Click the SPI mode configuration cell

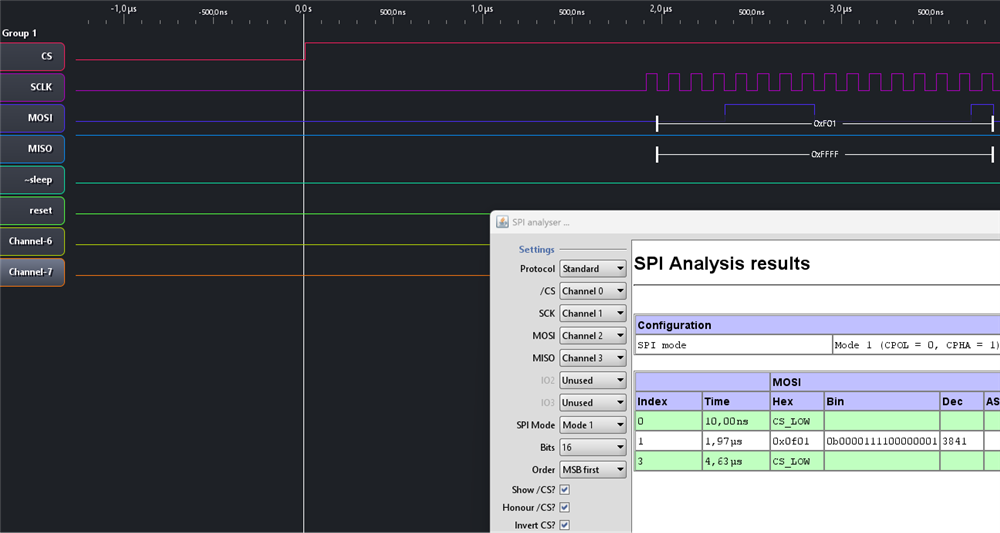coord(733,345)
